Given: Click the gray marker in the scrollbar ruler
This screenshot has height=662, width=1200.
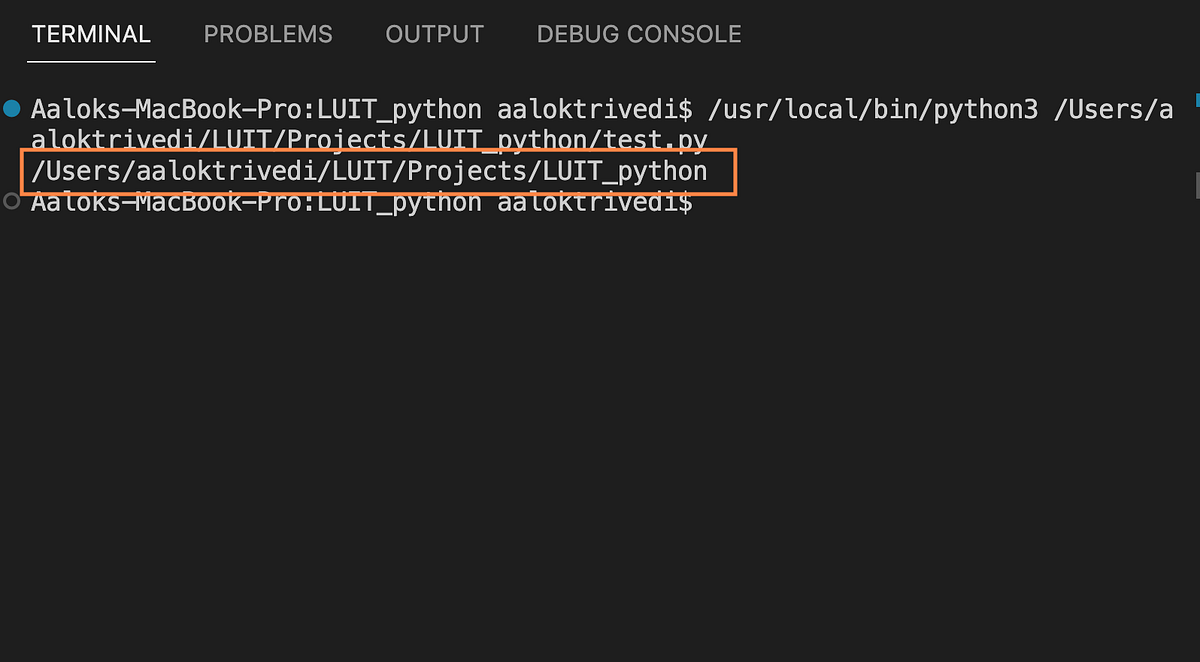Looking at the screenshot, I should (x=1196, y=185).
